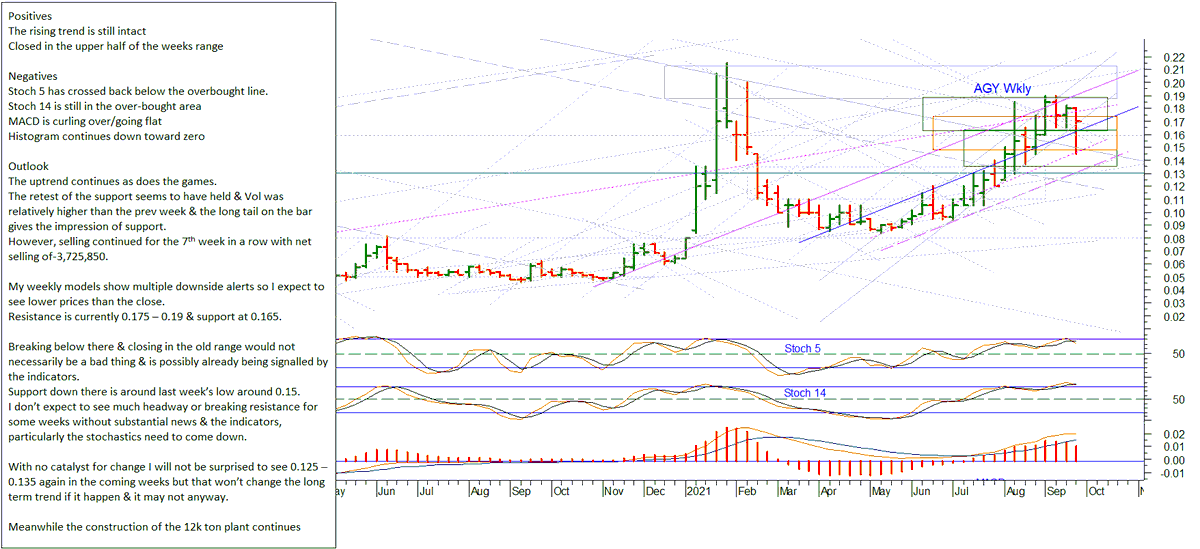Click the 'Apr' month label on the time axis
This screenshot has width=1200, height=549.
coord(830,492)
